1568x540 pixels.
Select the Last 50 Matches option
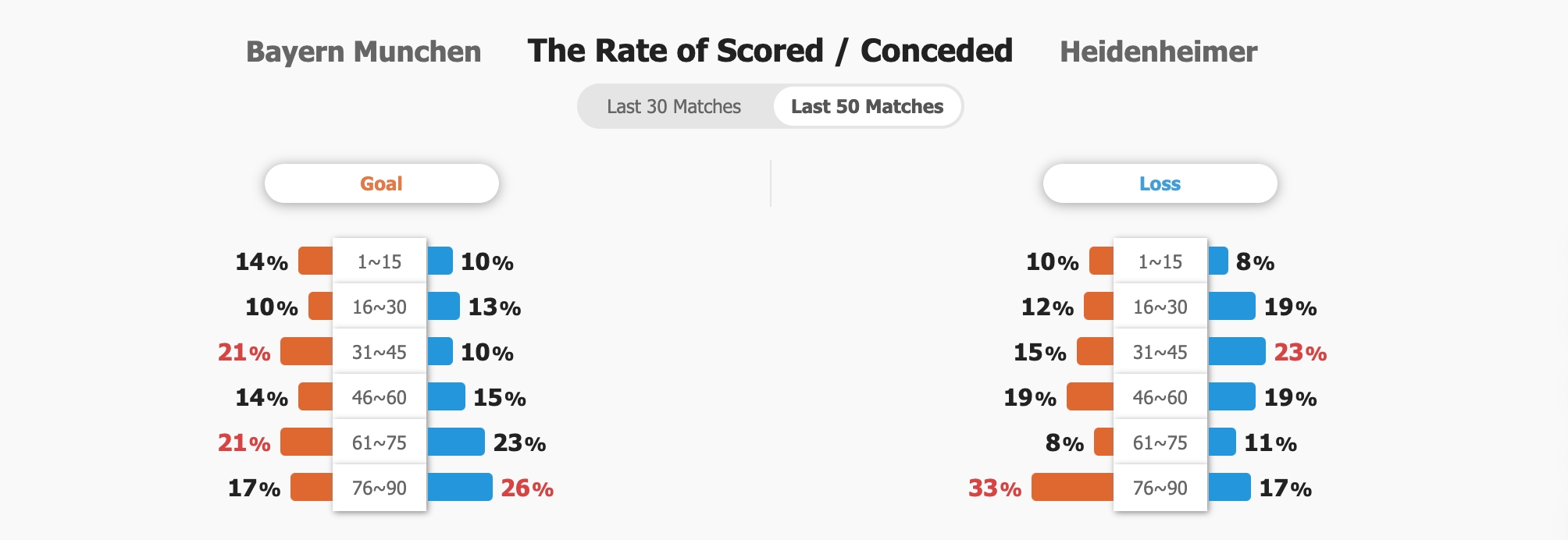[867, 107]
